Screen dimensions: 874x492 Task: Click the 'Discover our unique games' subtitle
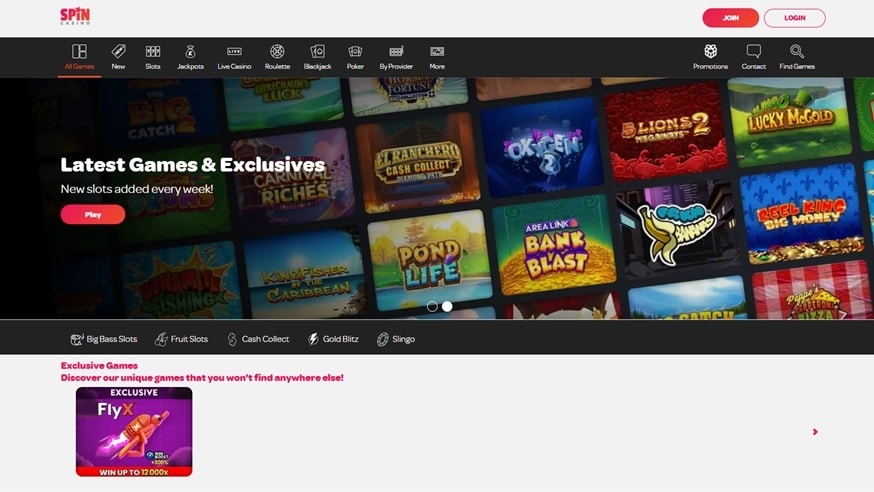pyautogui.click(x=202, y=378)
